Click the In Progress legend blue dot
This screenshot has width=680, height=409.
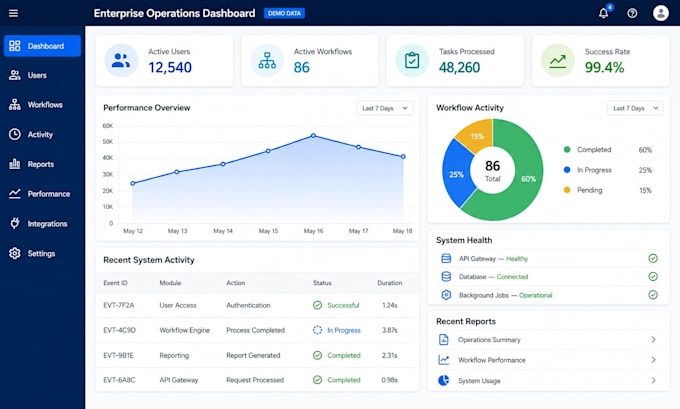coord(567,170)
